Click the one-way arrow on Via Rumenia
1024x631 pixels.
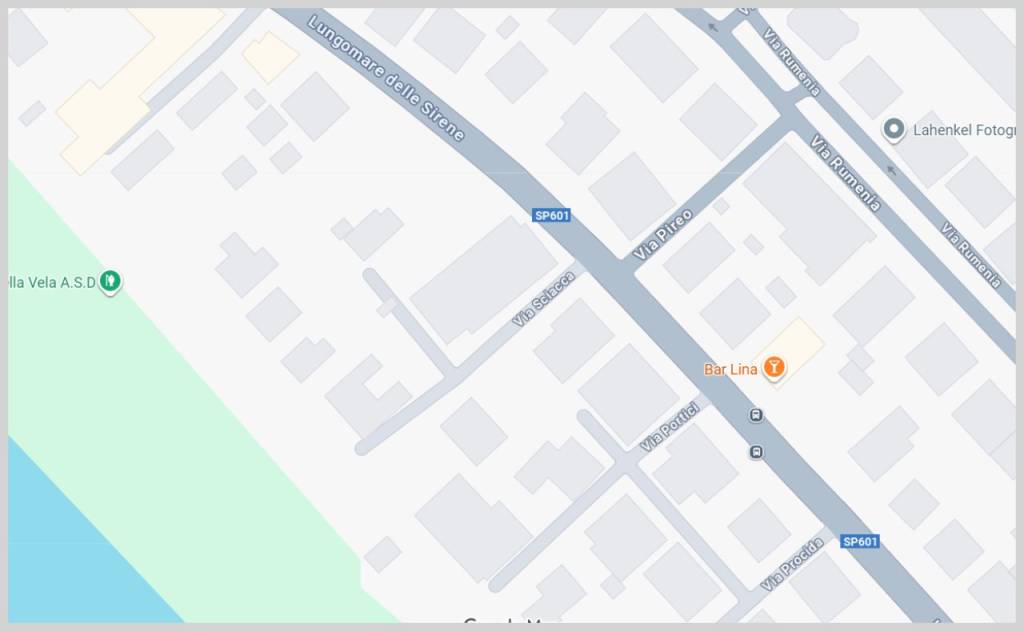pyautogui.click(x=890, y=170)
